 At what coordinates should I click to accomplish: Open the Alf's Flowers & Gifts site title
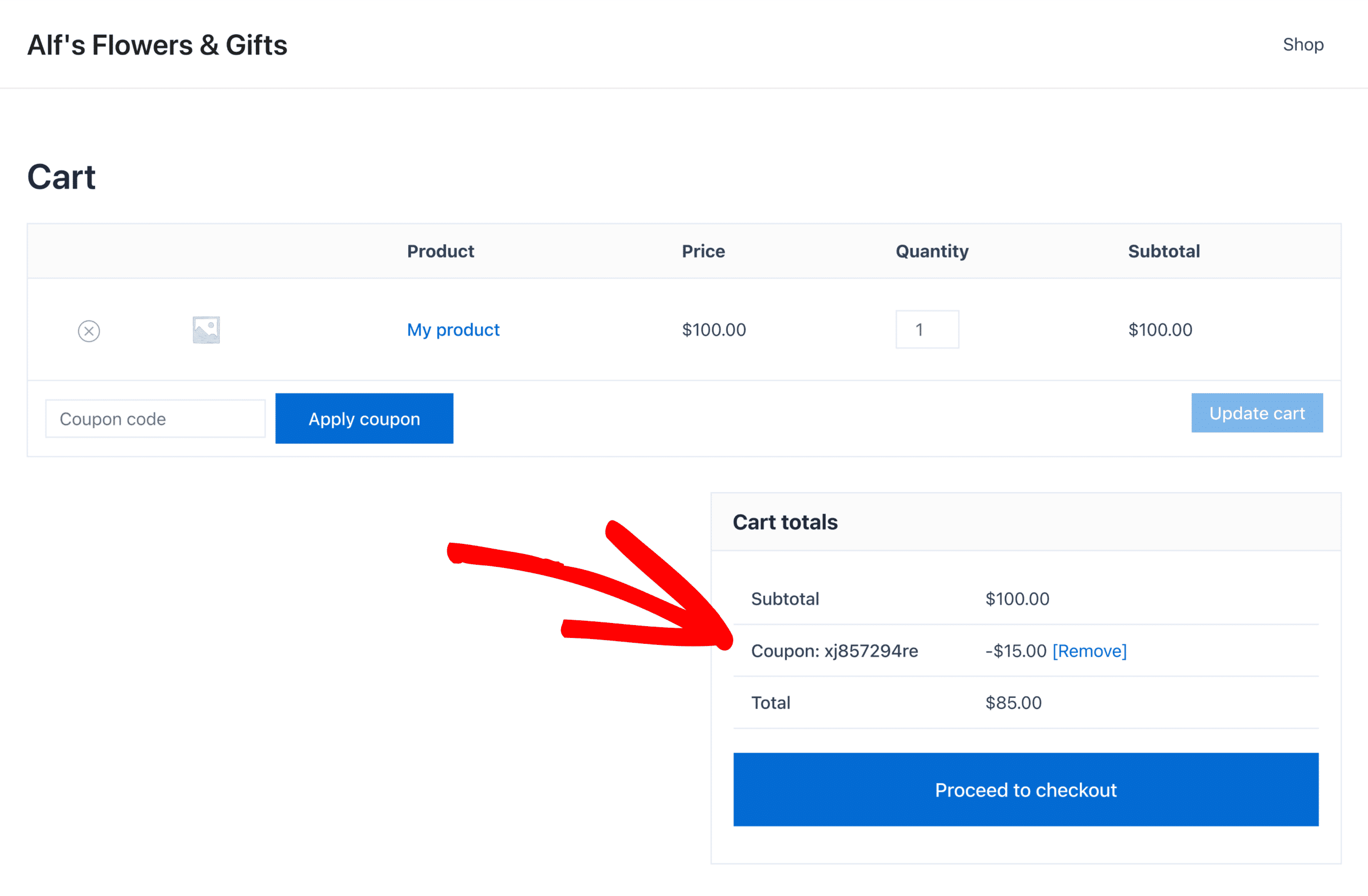[157, 45]
